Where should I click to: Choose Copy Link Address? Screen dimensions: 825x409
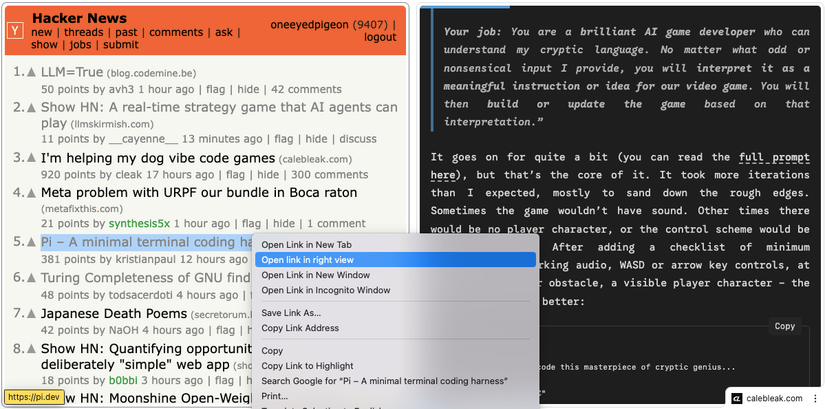point(395,328)
